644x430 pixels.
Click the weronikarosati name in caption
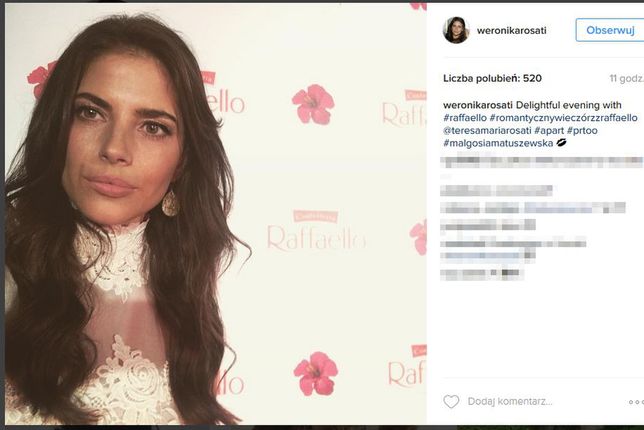click(x=478, y=105)
